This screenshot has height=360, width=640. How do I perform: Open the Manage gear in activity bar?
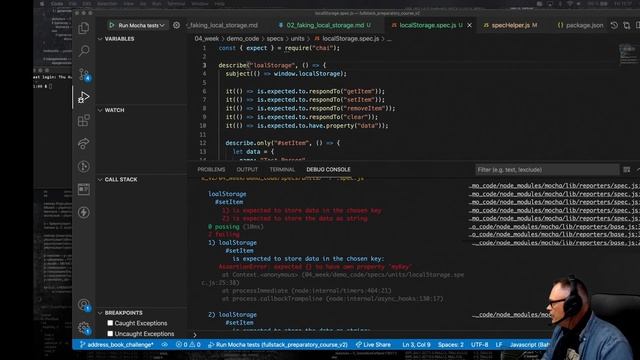click(x=84, y=328)
